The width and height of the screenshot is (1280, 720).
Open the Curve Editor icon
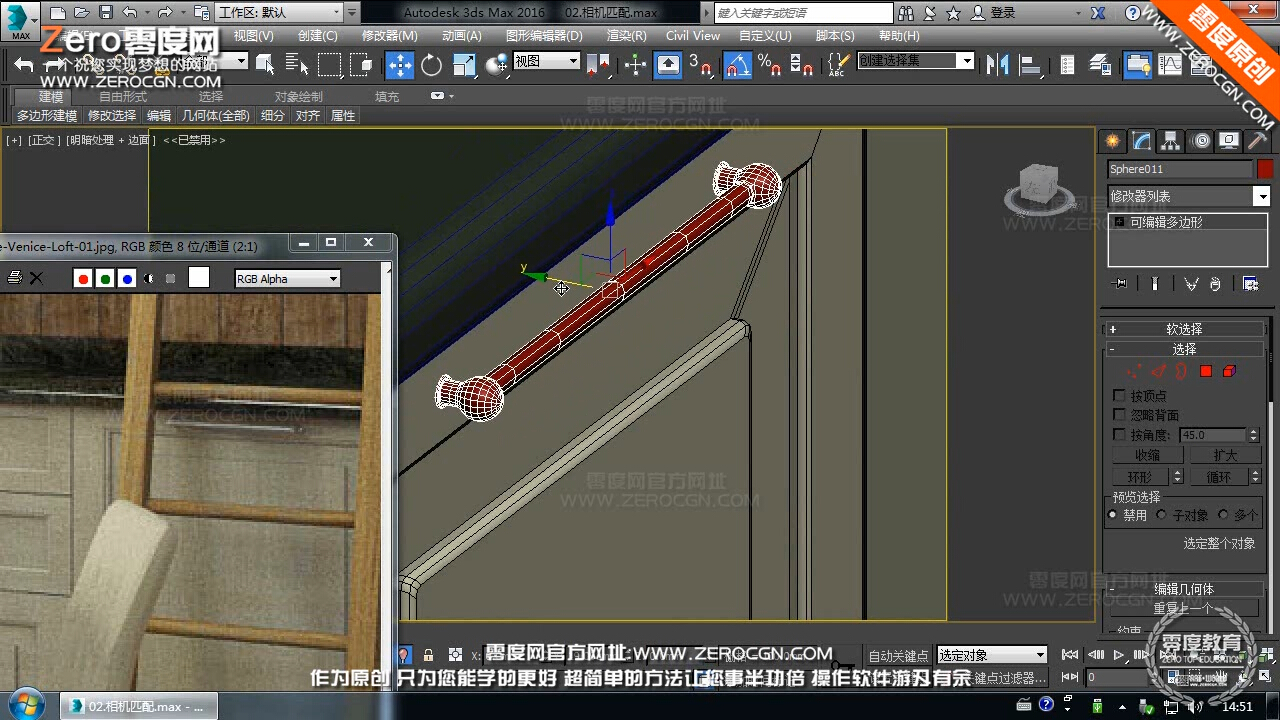pos(1170,66)
